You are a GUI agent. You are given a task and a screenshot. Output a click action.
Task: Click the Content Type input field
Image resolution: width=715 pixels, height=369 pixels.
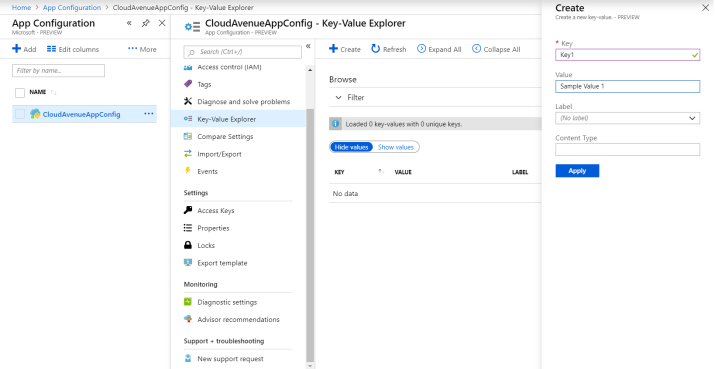(x=627, y=149)
